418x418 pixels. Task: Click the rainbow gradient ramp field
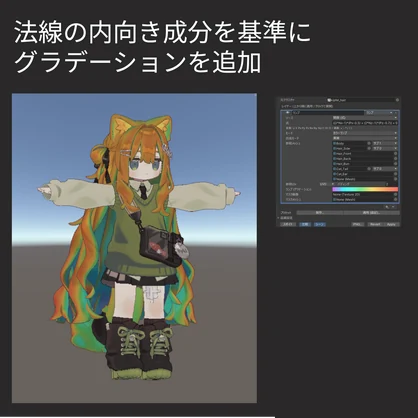coord(365,189)
